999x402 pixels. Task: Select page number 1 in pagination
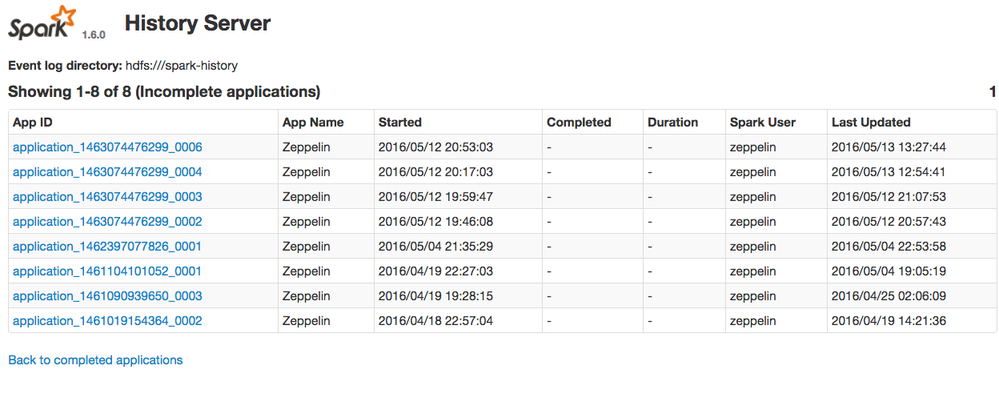(x=992, y=92)
